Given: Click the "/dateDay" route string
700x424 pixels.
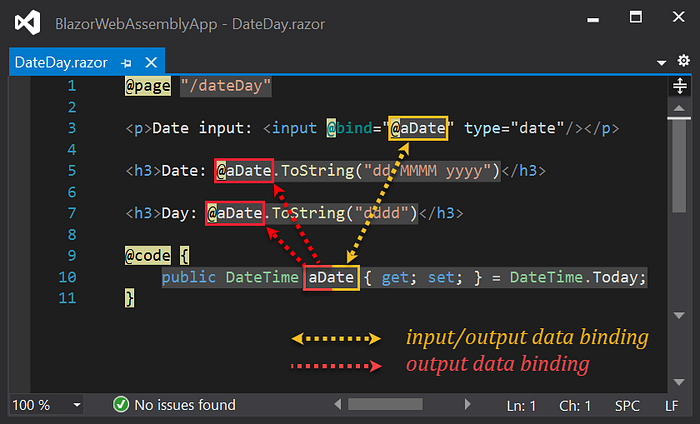Looking at the screenshot, I should [226, 86].
